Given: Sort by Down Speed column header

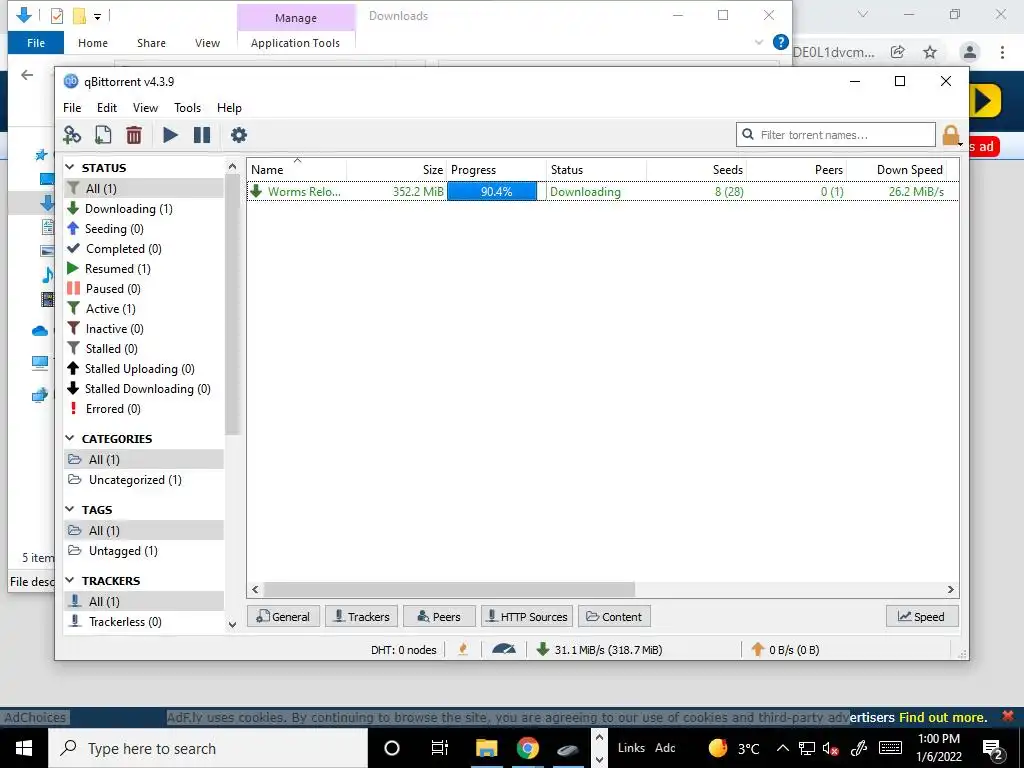Looking at the screenshot, I should 897,170.
